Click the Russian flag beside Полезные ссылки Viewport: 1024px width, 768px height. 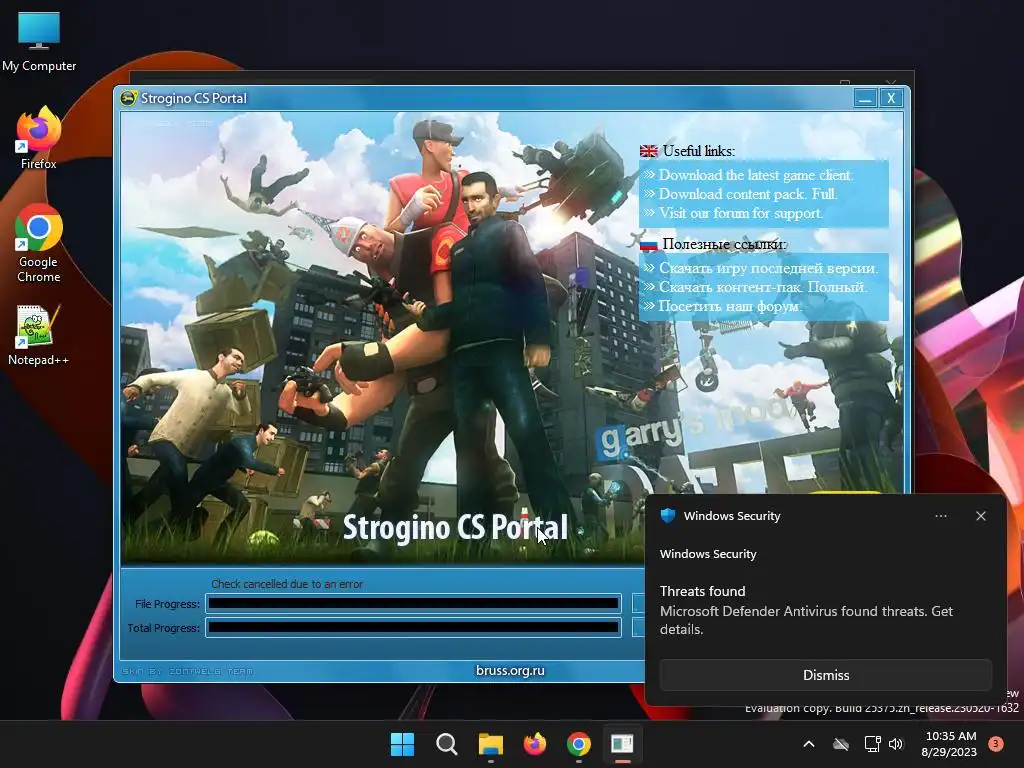tap(648, 244)
